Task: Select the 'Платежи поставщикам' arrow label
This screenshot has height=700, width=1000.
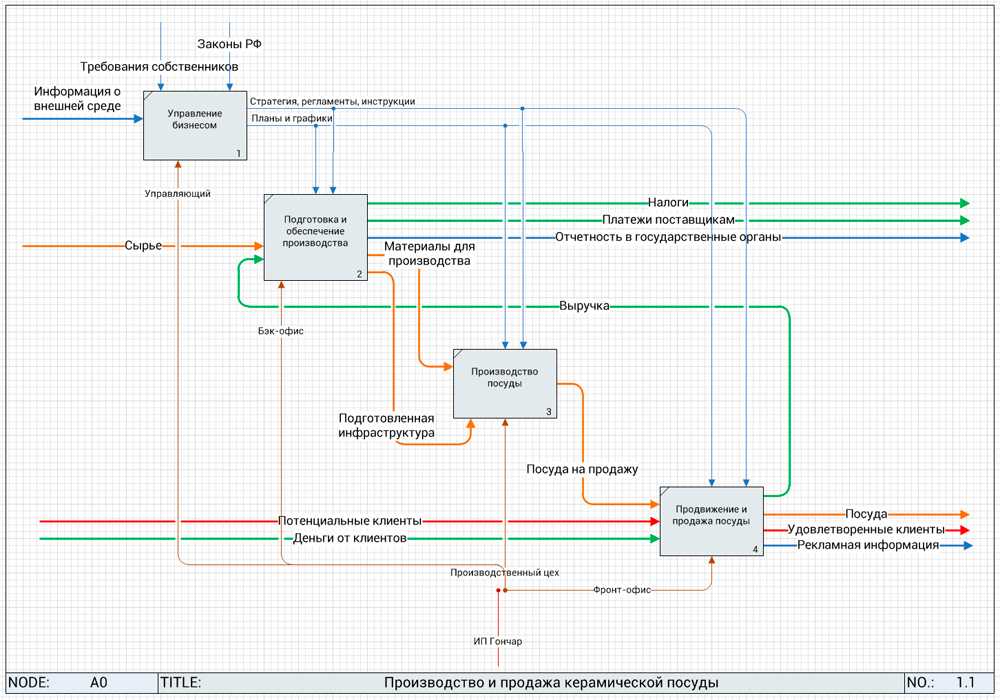Action: pyautogui.click(x=668, y=220)
